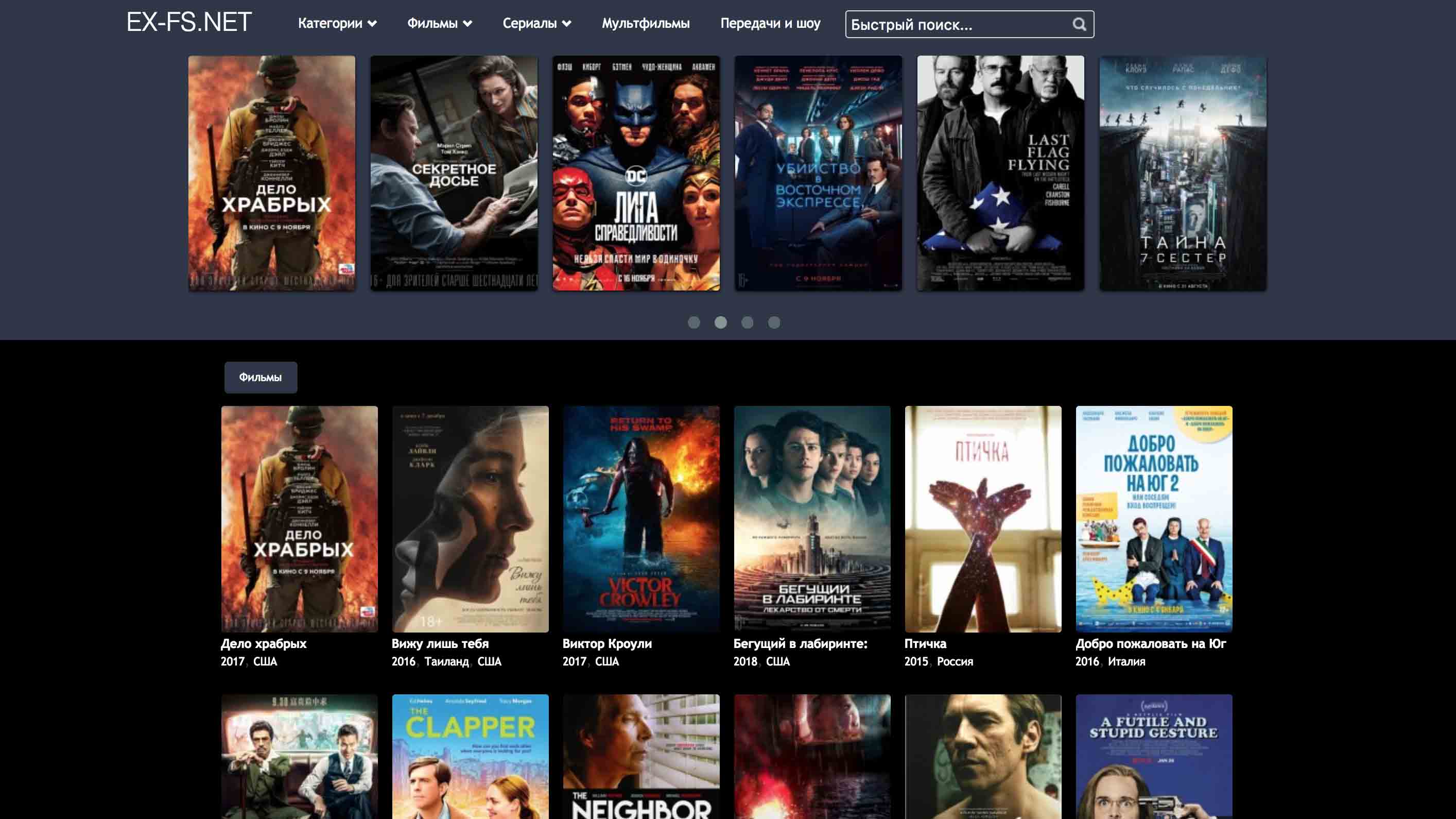
Task: Open The Neighbor poster
Action: tap(642, 757)
